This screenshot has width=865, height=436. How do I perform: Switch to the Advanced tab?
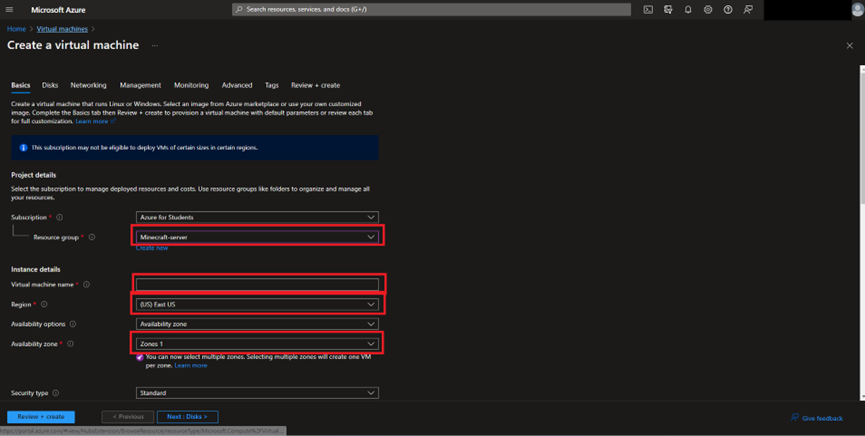point(237,86)
